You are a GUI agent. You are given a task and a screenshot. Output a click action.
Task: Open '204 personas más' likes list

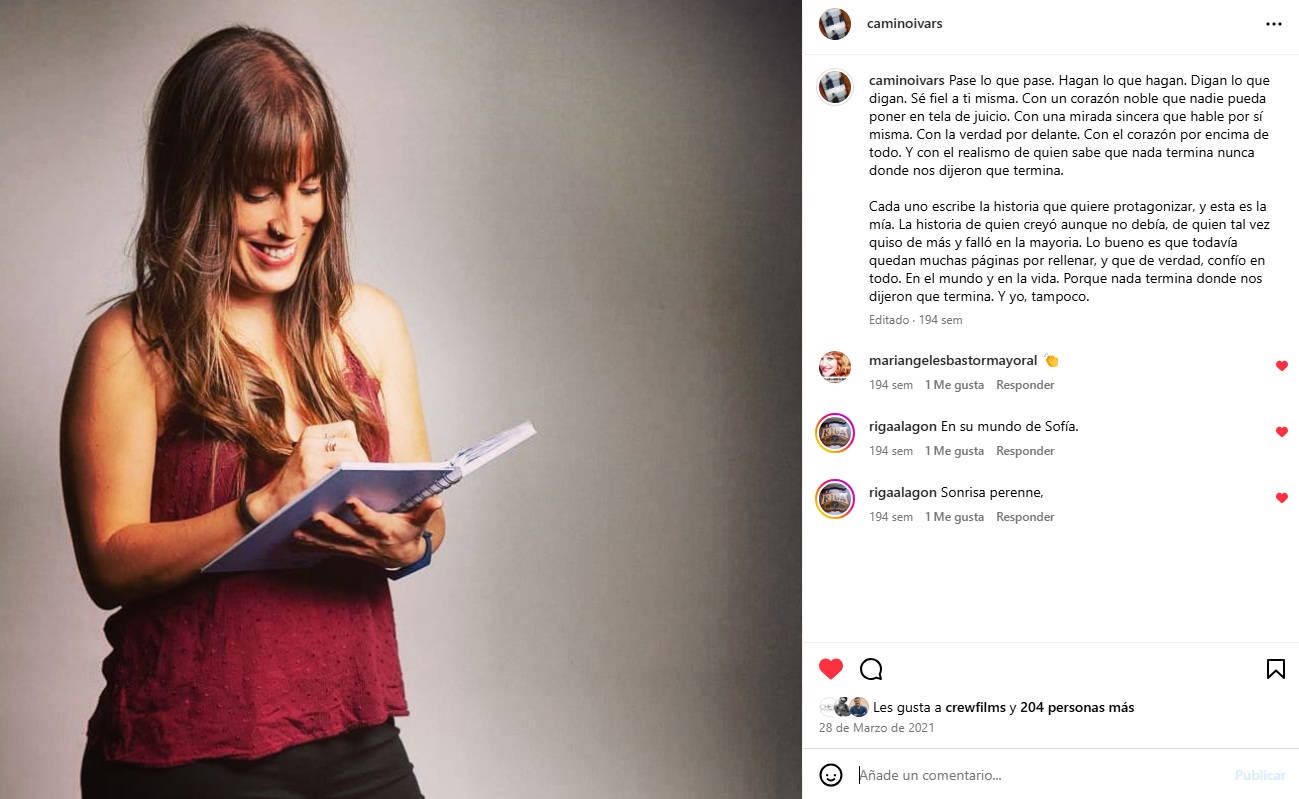click(x=1077, y=707)
